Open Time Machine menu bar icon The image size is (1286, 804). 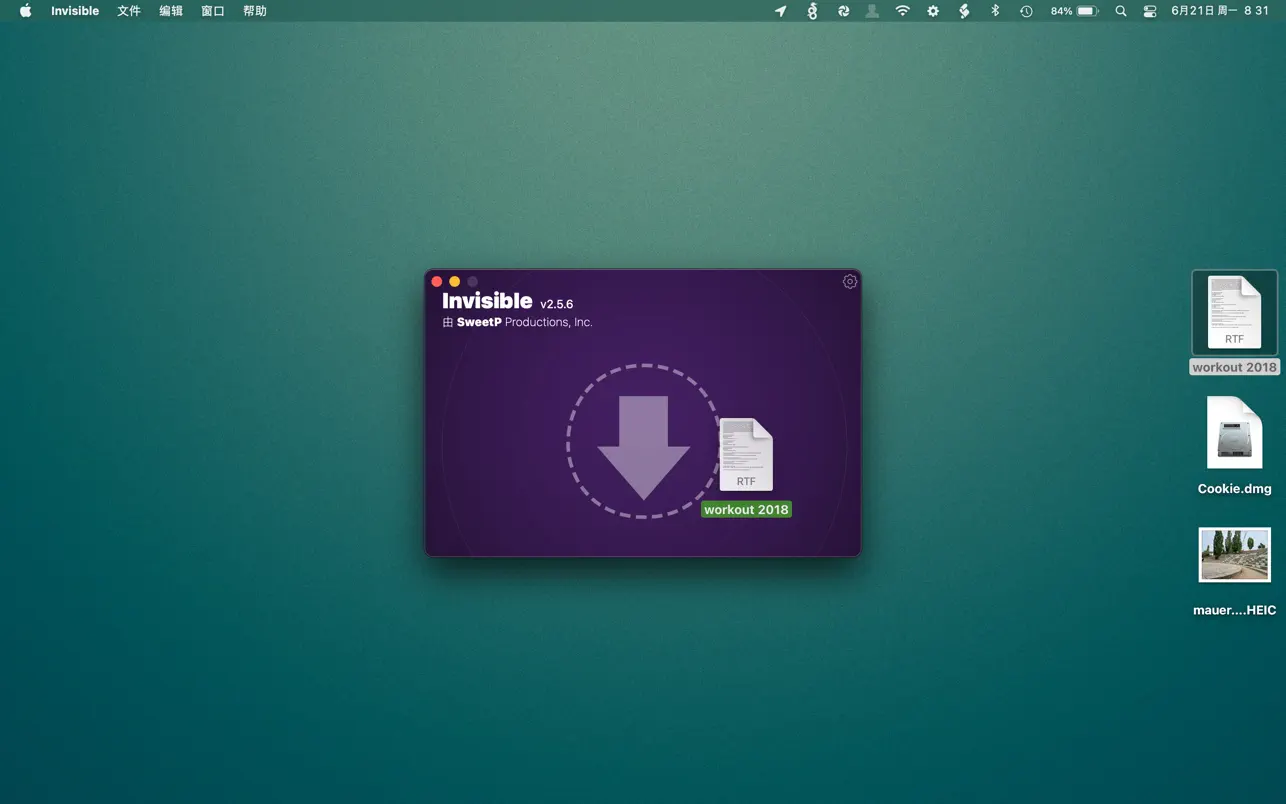[1026, 11]
